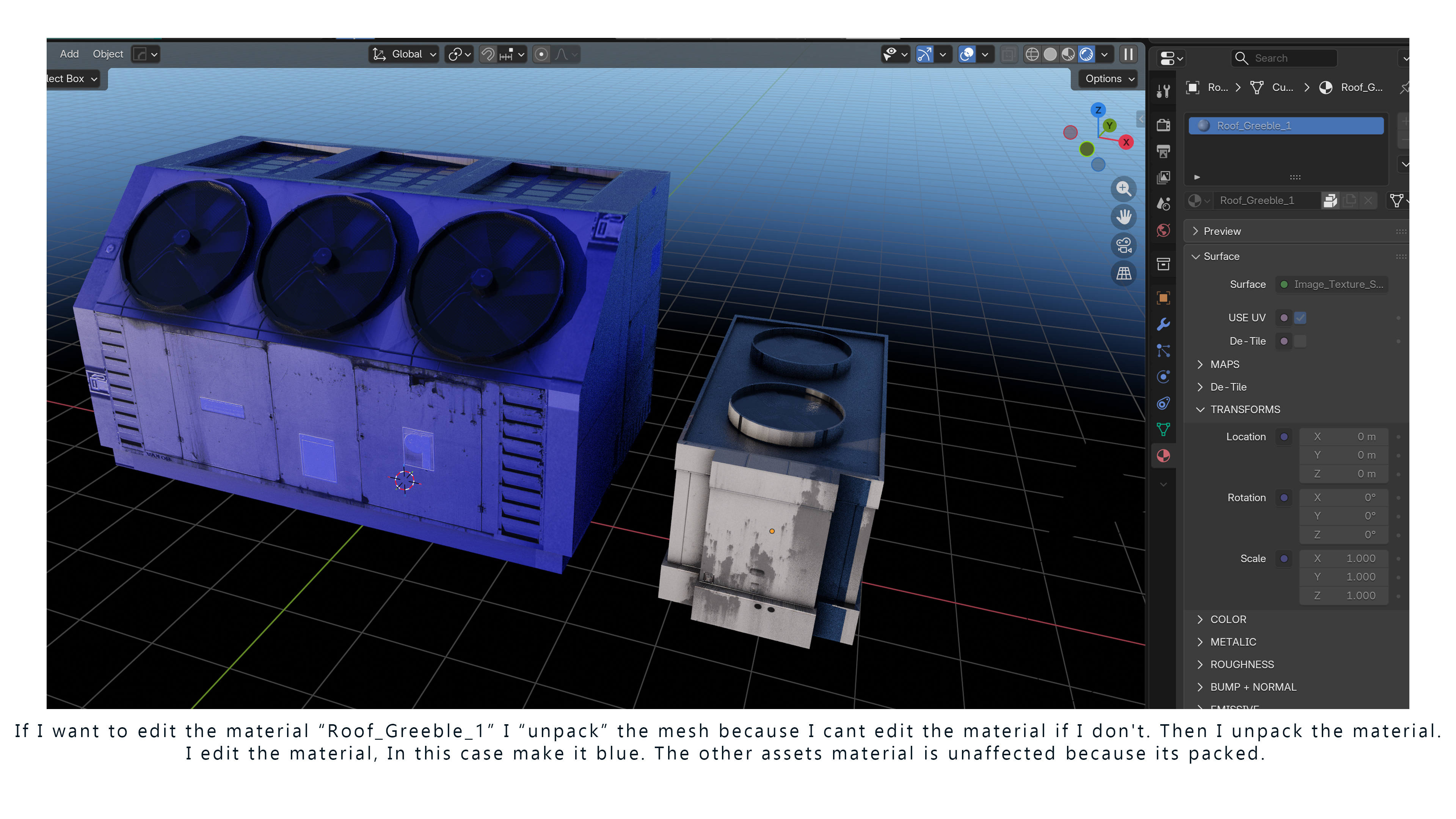Open the Scene properties tab

pos(1163,204)
